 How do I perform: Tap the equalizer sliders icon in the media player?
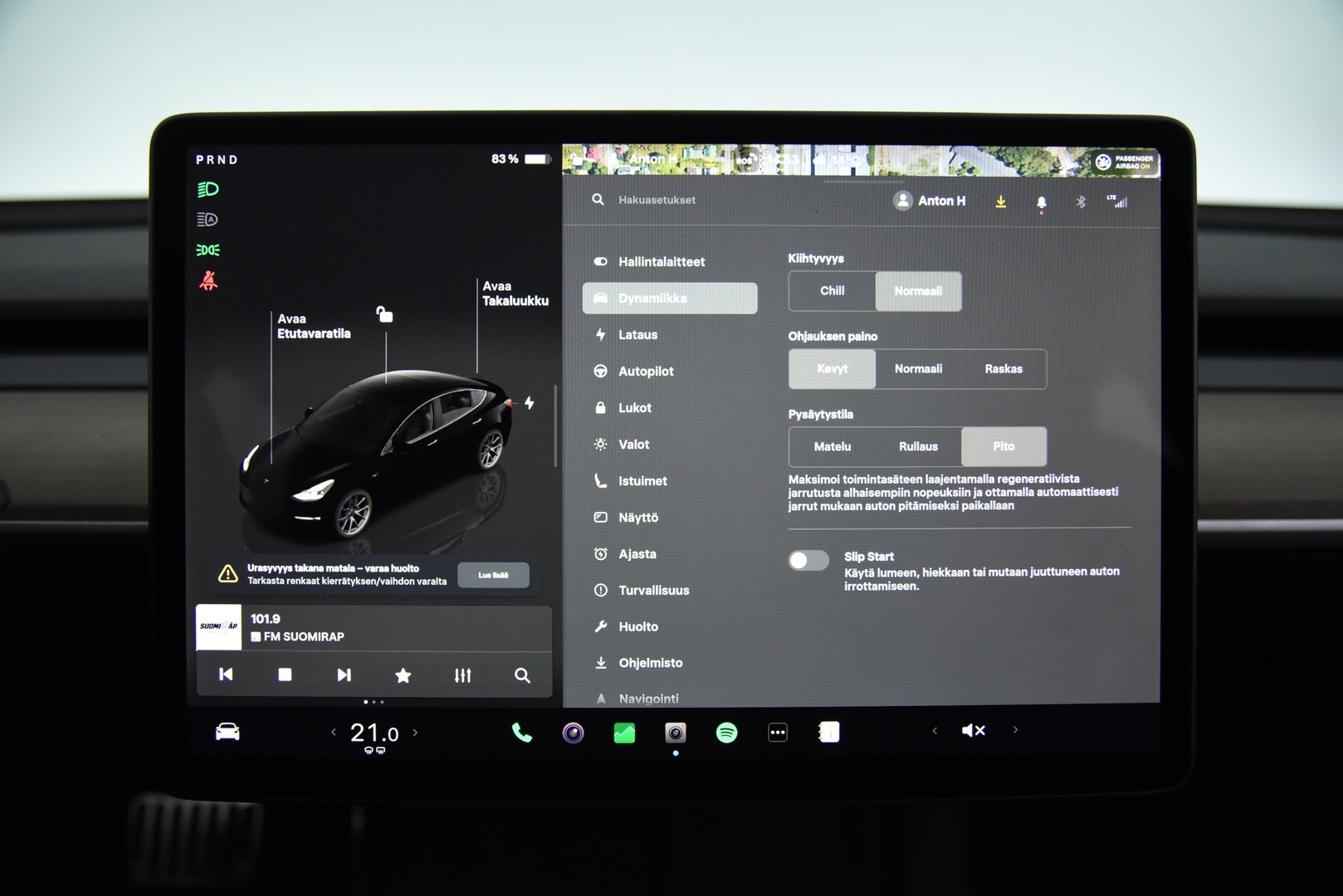[462, 675]
